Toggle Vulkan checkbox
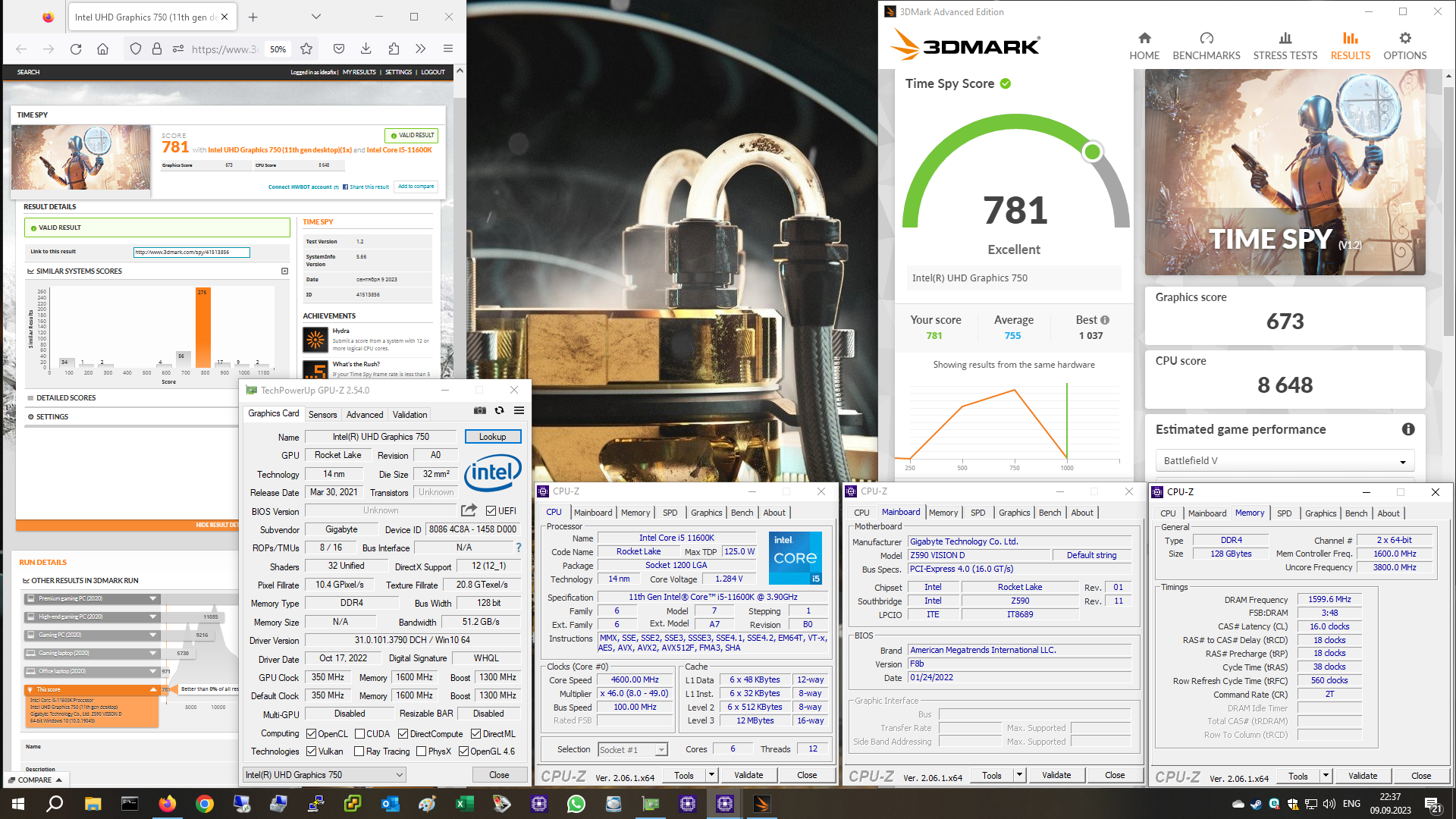The height and width of the screenshot is (819, 1456). coord(311,752)
